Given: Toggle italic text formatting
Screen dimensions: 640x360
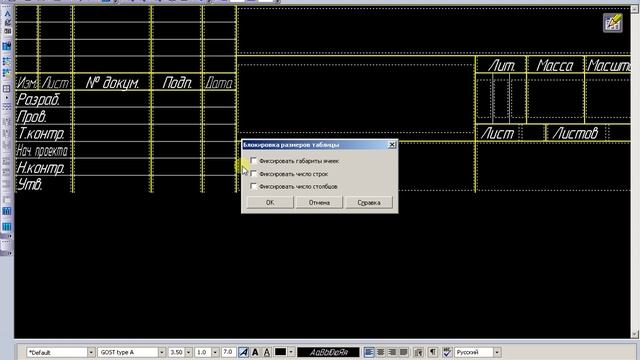Looking at the screenshot, I should [243, 352].
